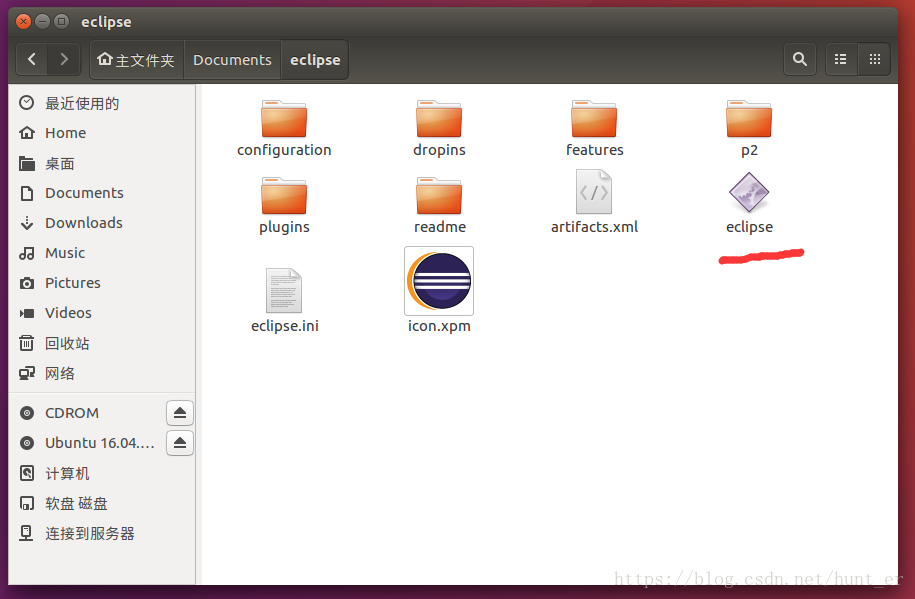Click the plugins folder label
This screenshot has height=599, width=915.
(x=284, y=227)
